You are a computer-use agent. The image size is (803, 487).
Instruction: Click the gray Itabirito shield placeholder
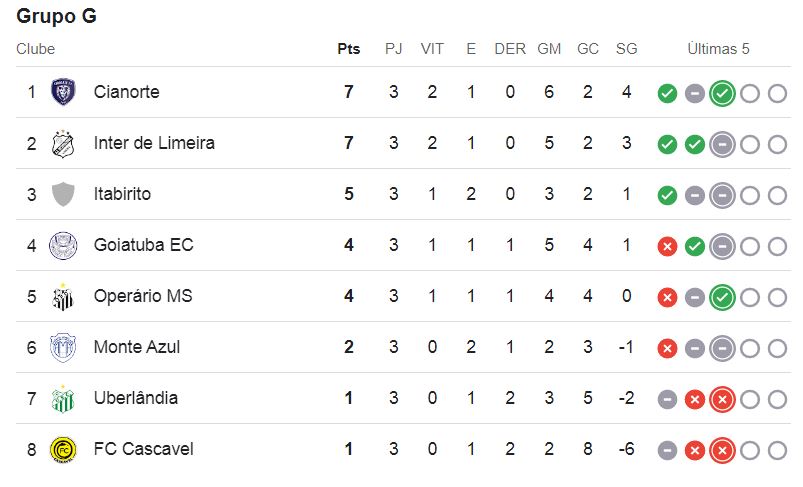[64, 194]
